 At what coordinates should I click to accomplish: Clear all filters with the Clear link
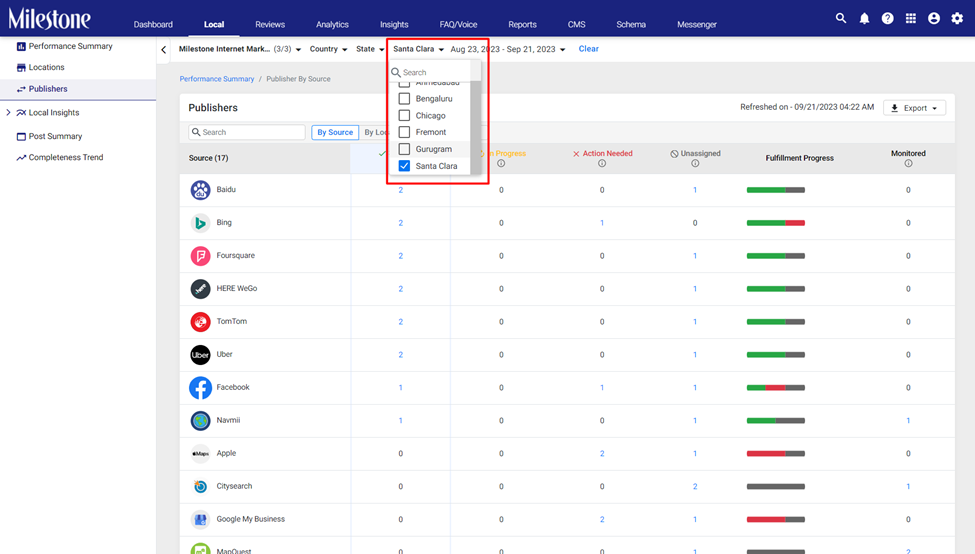pyautogui.click(x=588, y=48)
